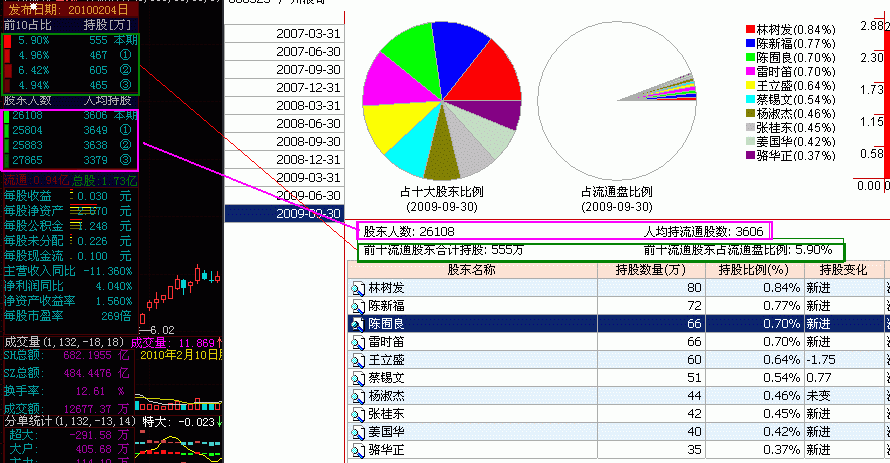This screenshot has height=463, width=890.
Task: Select the 2008-03-31 report date
Action: tap(284, 106)
